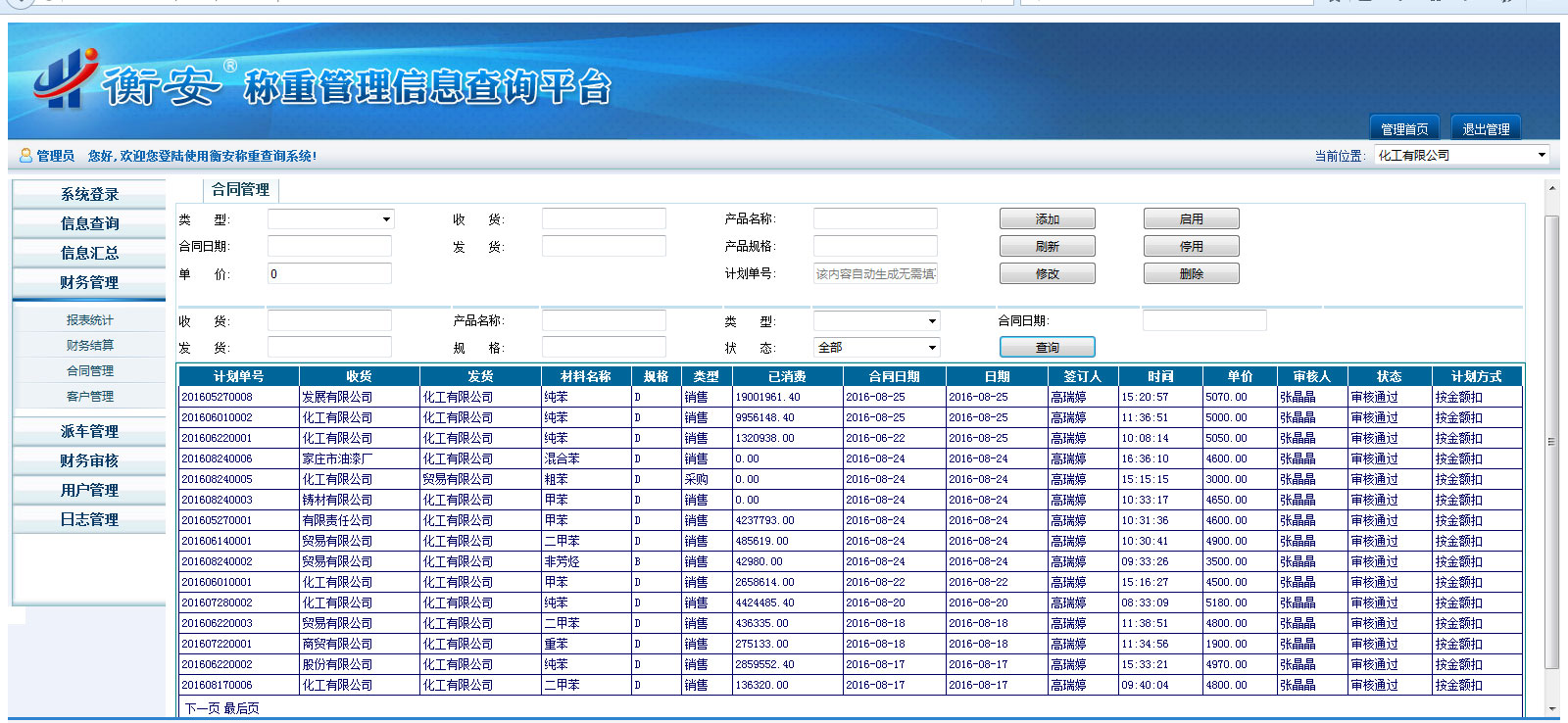Select 报表统计 in the sidebar submenu
Image resolution: width=1568 pixels, height=723 pixels.
(89, 320)
